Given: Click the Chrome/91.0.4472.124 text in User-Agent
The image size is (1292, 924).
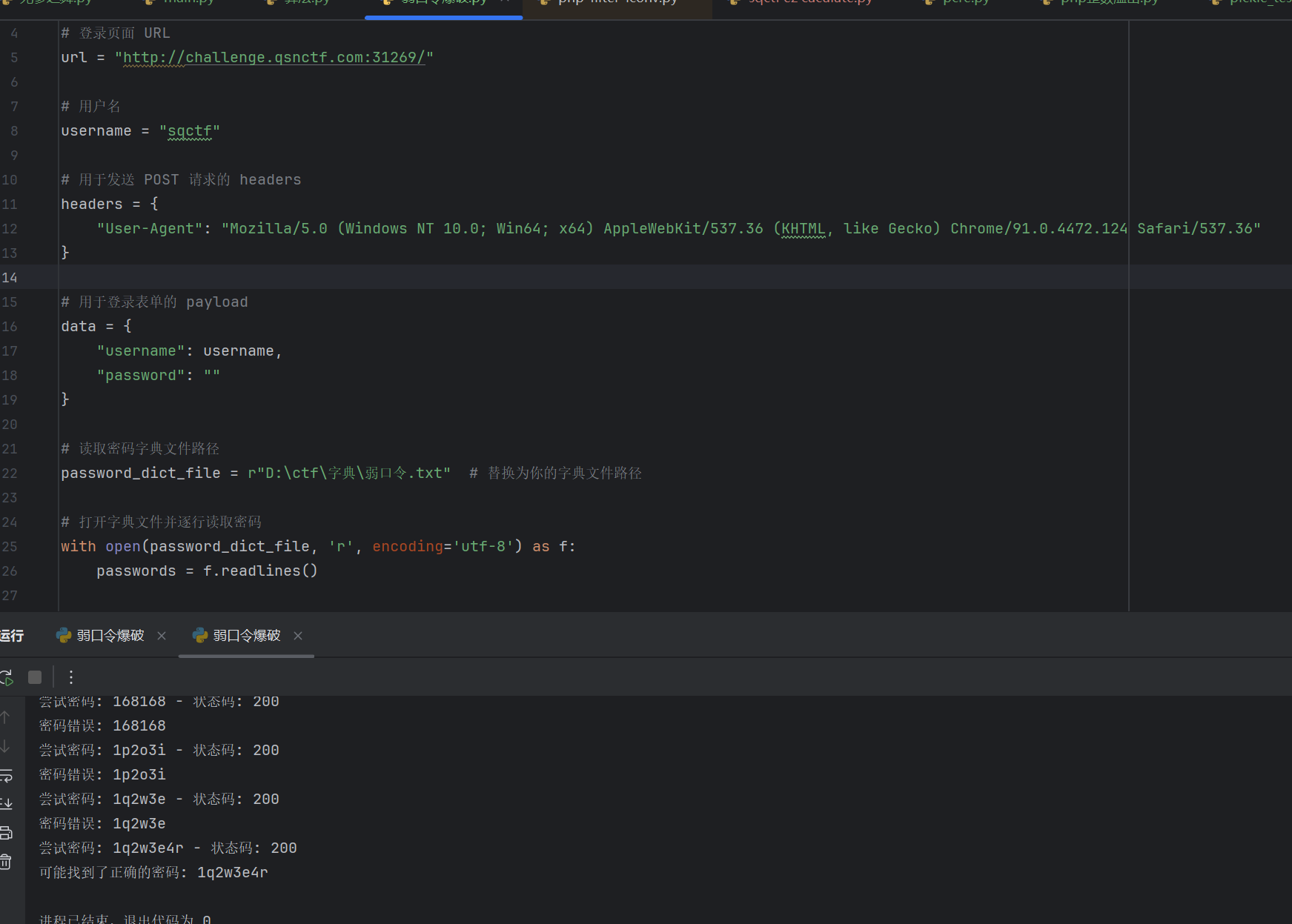Looking at the screenshot, I should tap(1039, 228).
